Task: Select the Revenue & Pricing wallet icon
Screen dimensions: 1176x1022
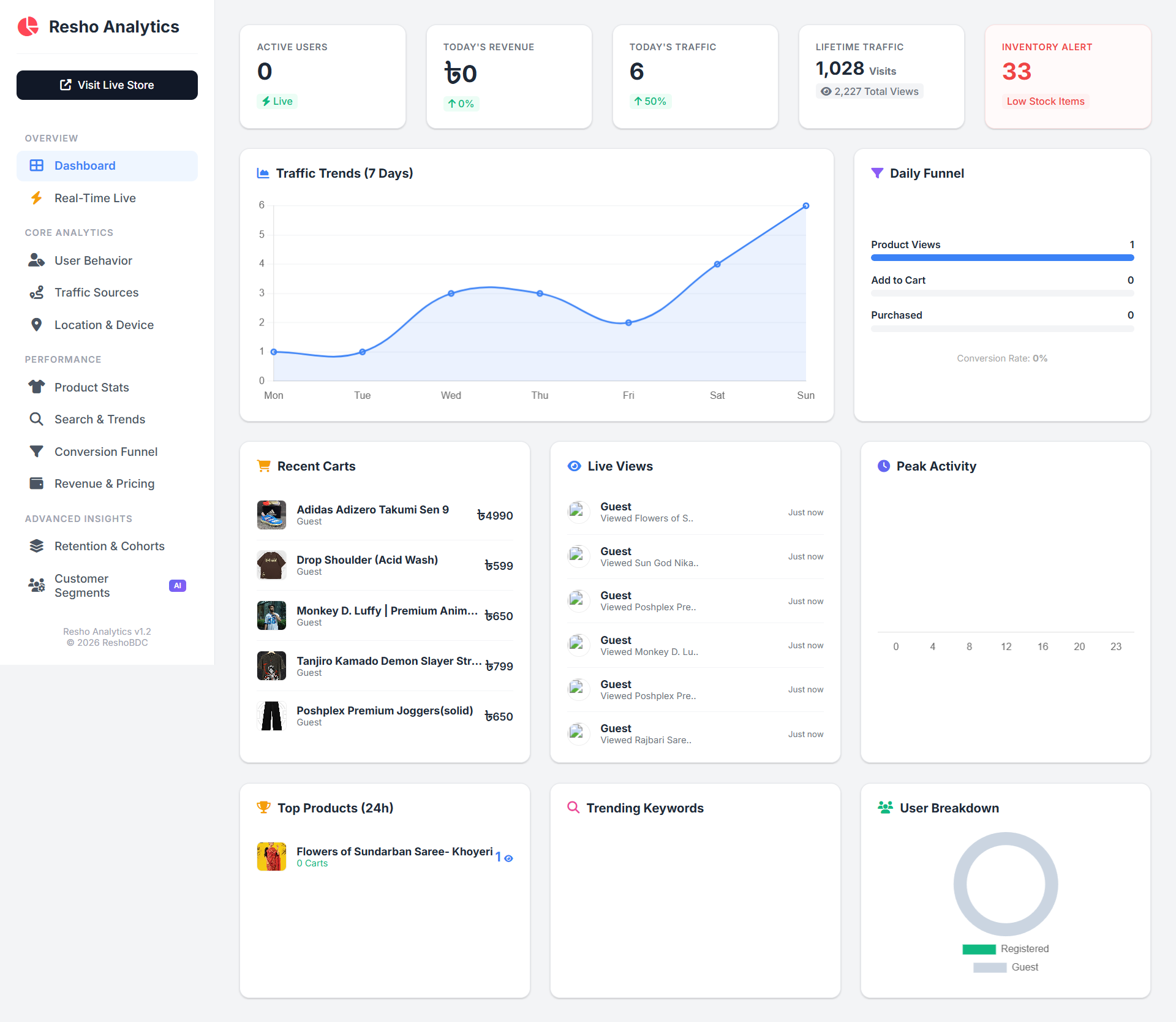Action: [37, 483]
